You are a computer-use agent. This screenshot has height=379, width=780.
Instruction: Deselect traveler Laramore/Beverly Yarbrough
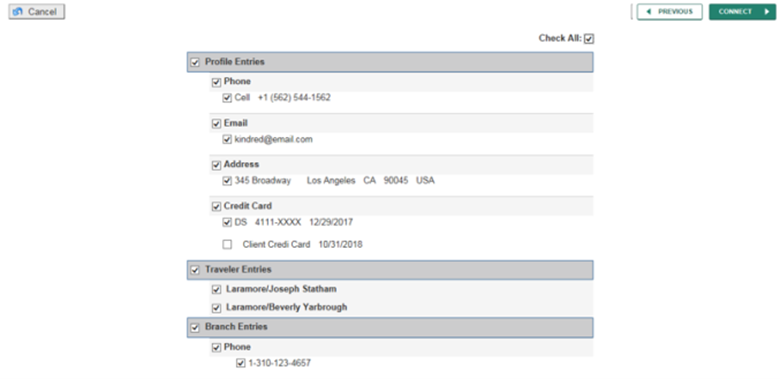(x=216, y=308)
